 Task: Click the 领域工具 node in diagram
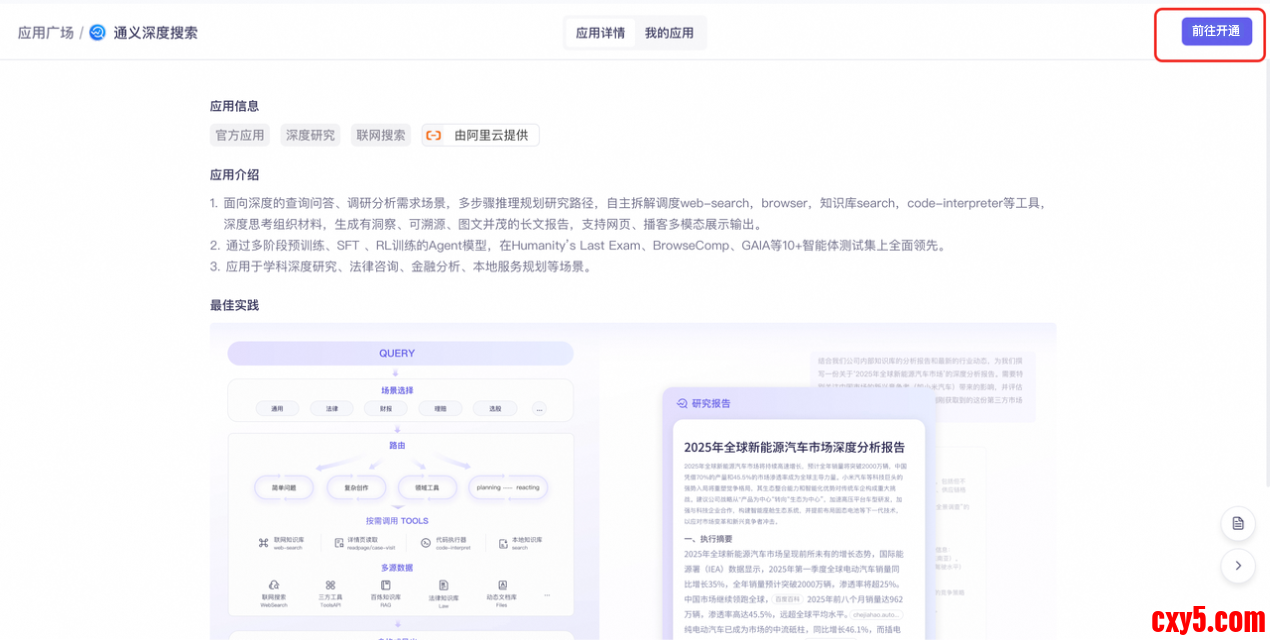point(427,487)
